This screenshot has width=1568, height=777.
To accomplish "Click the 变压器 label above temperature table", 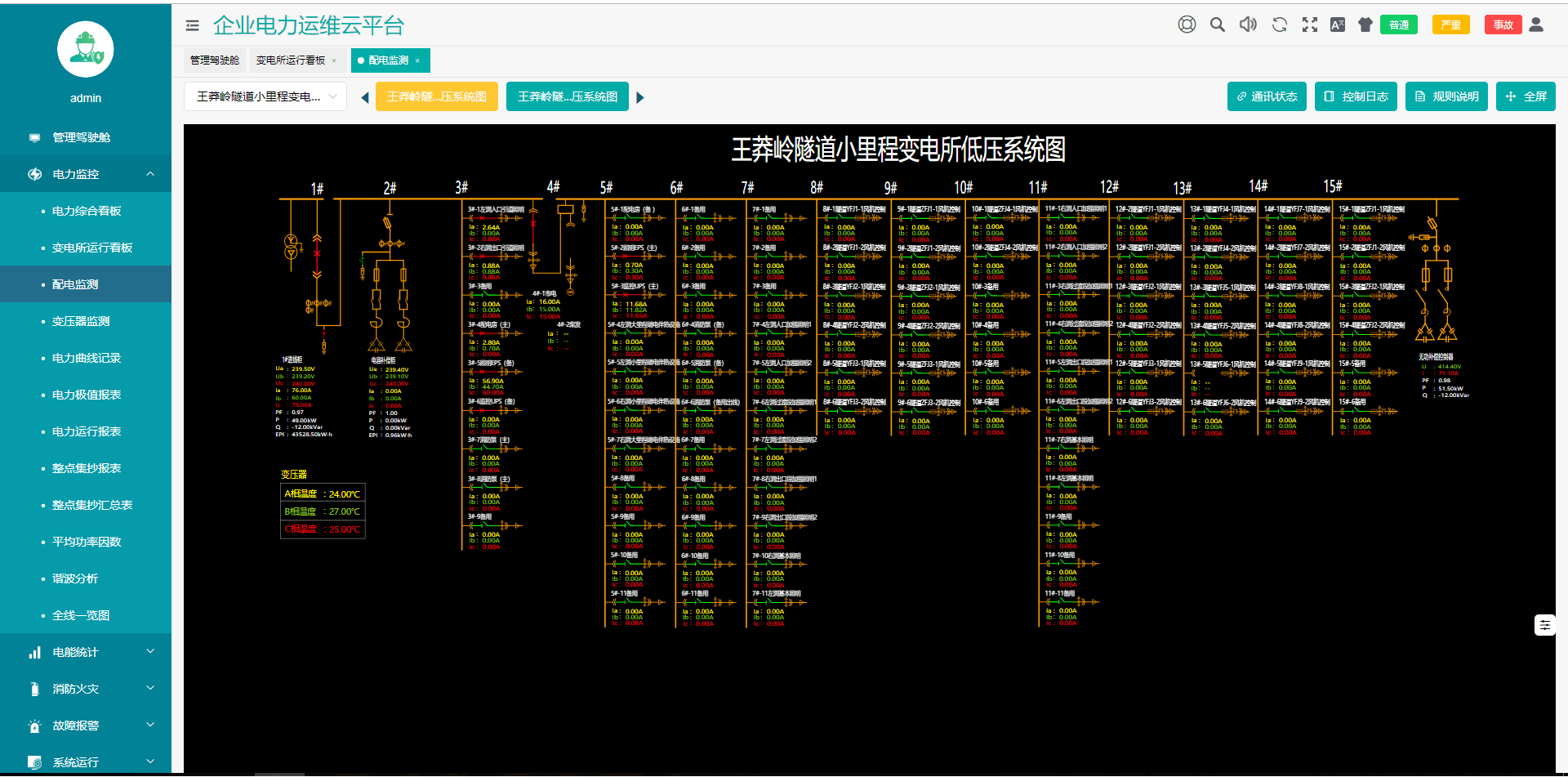I will click(294, 474).
